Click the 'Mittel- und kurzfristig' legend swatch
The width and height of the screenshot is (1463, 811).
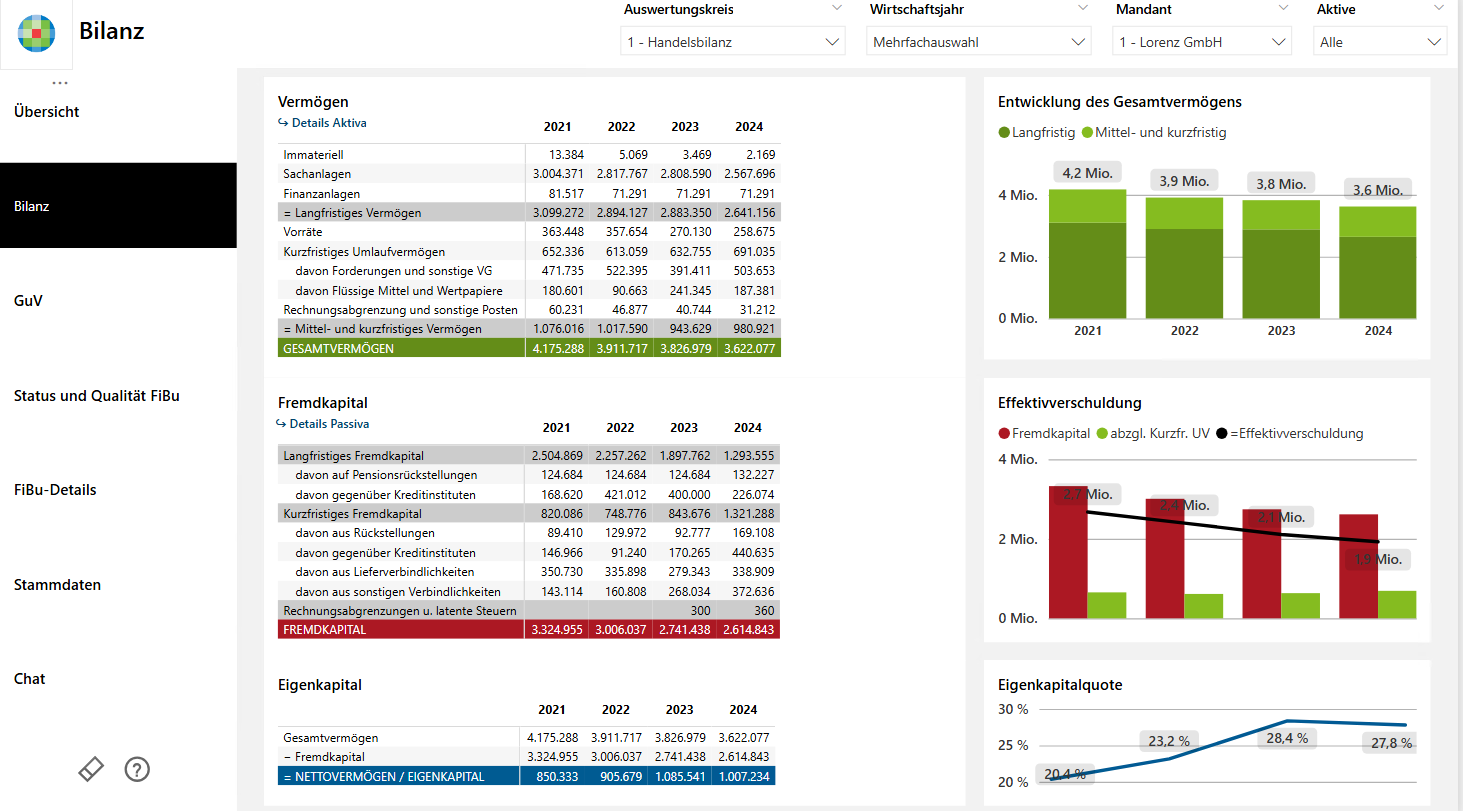coord(1087,132)
